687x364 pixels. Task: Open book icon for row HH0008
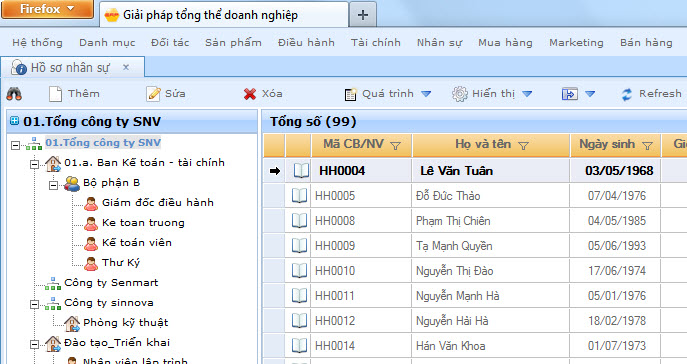click(299, 221)
